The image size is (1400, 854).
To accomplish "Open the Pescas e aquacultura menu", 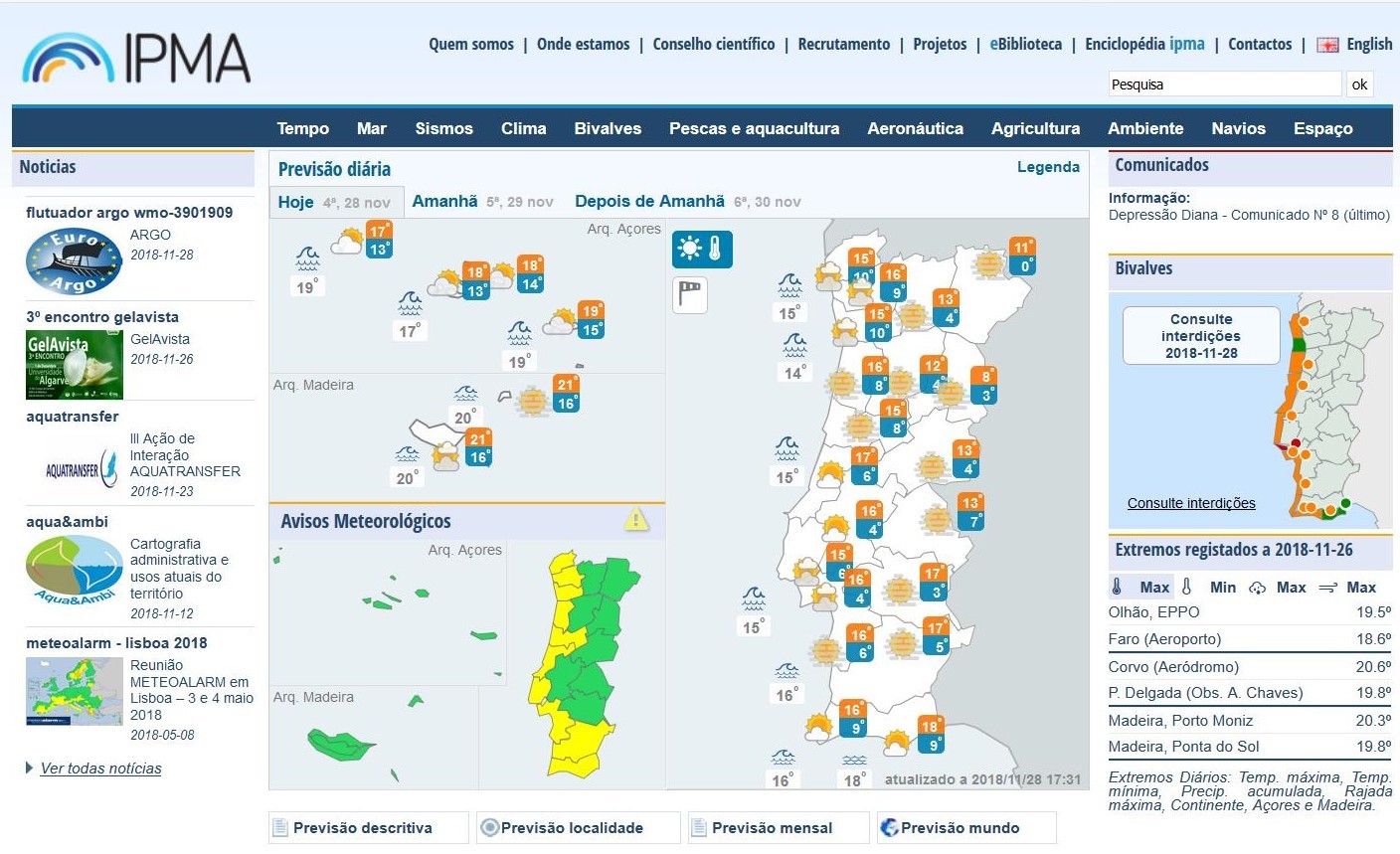I will click(754, 128).
